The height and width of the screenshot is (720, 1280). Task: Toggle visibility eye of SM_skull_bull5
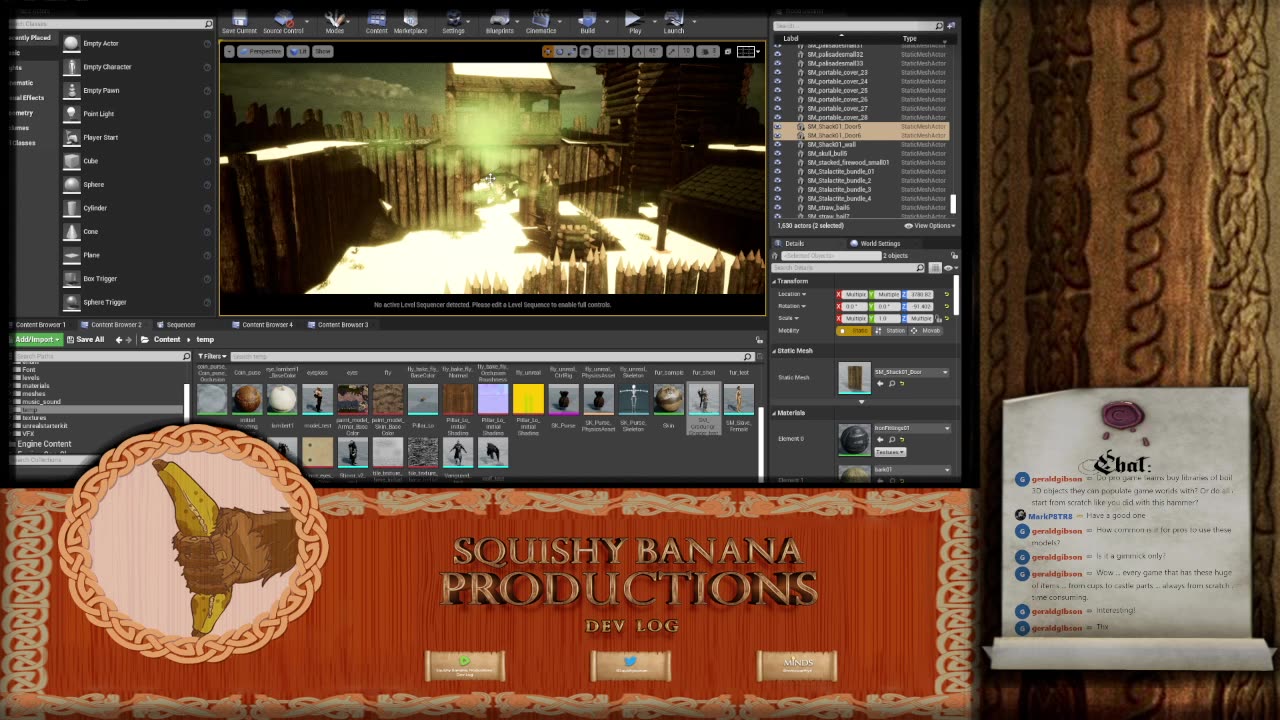[778, 154]
